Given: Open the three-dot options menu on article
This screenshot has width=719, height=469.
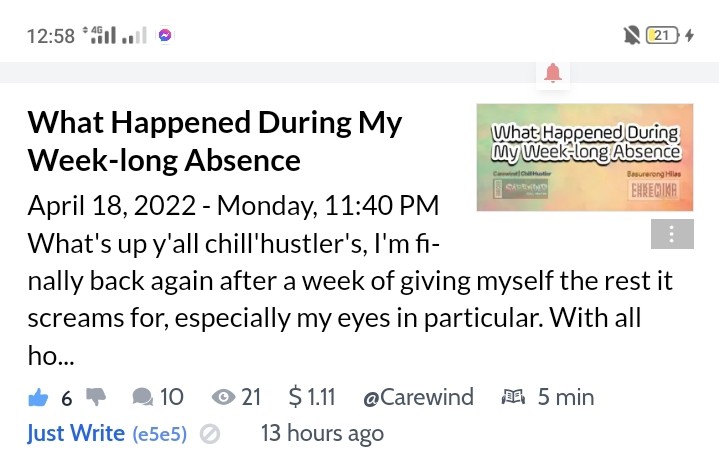Looking at the screenshot, I should click(x=672, y=234).
